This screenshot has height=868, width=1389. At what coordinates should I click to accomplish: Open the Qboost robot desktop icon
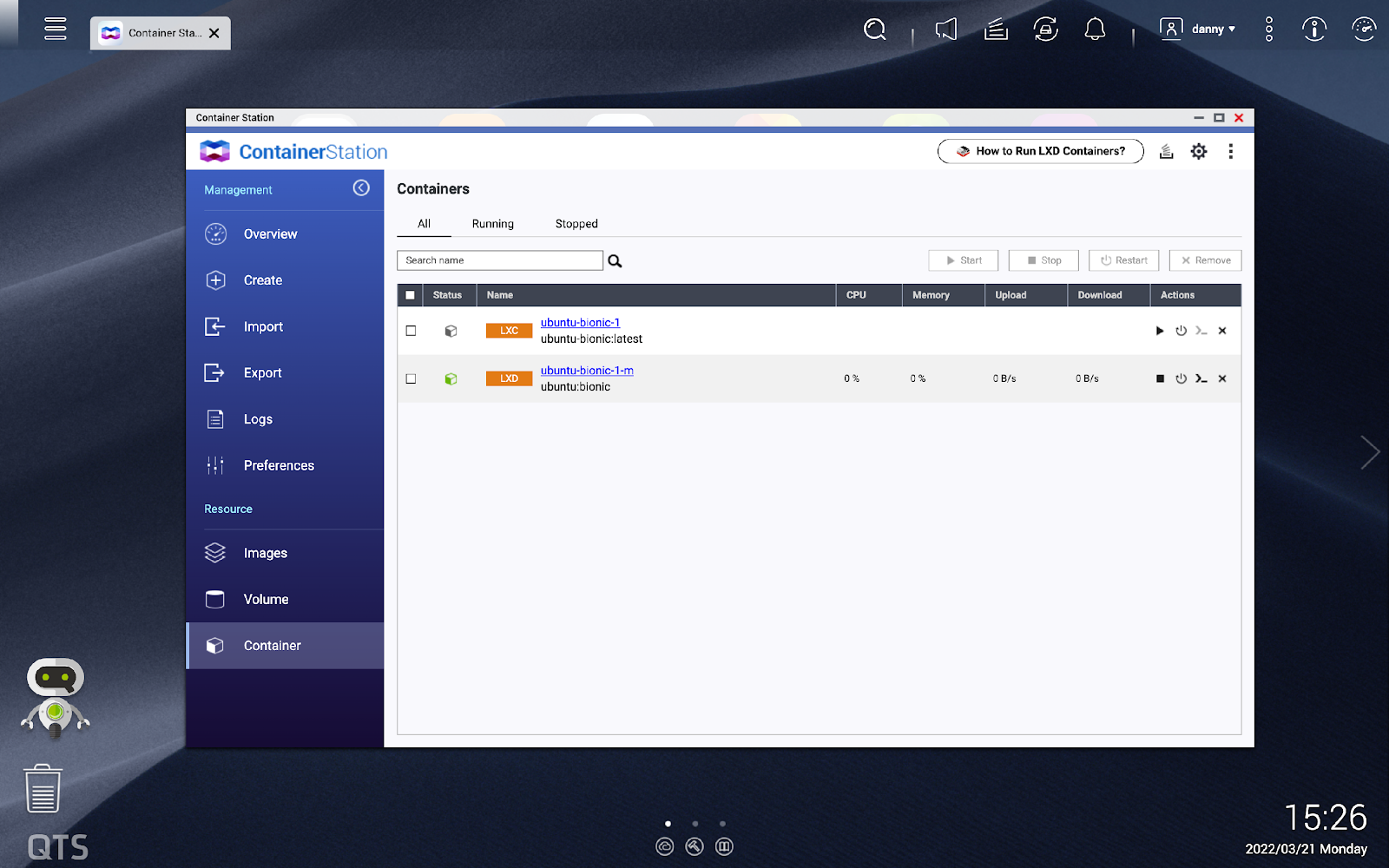(x=56, y=699)
